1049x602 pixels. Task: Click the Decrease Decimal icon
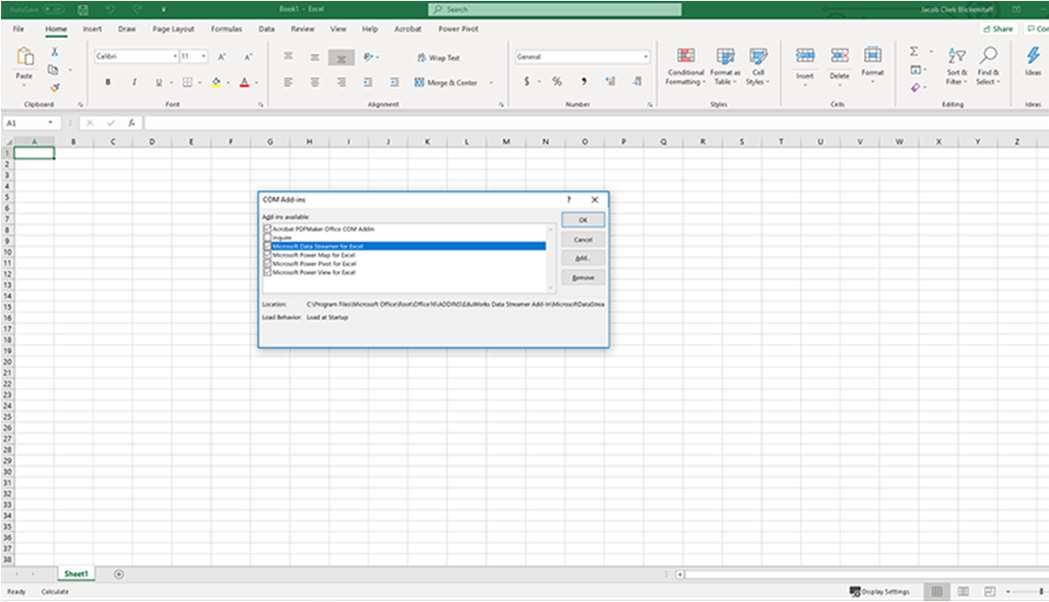click(x=637, y=81)
